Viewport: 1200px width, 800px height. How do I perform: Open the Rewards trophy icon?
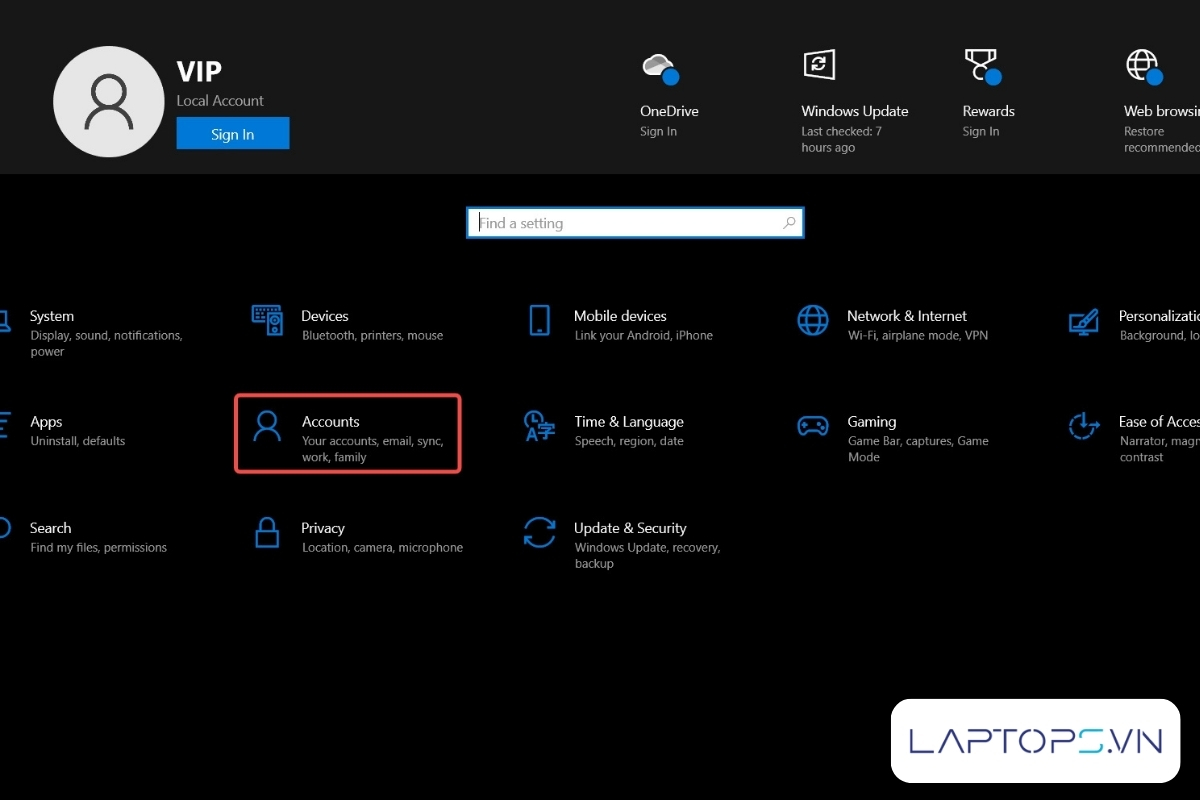[980, 67]
